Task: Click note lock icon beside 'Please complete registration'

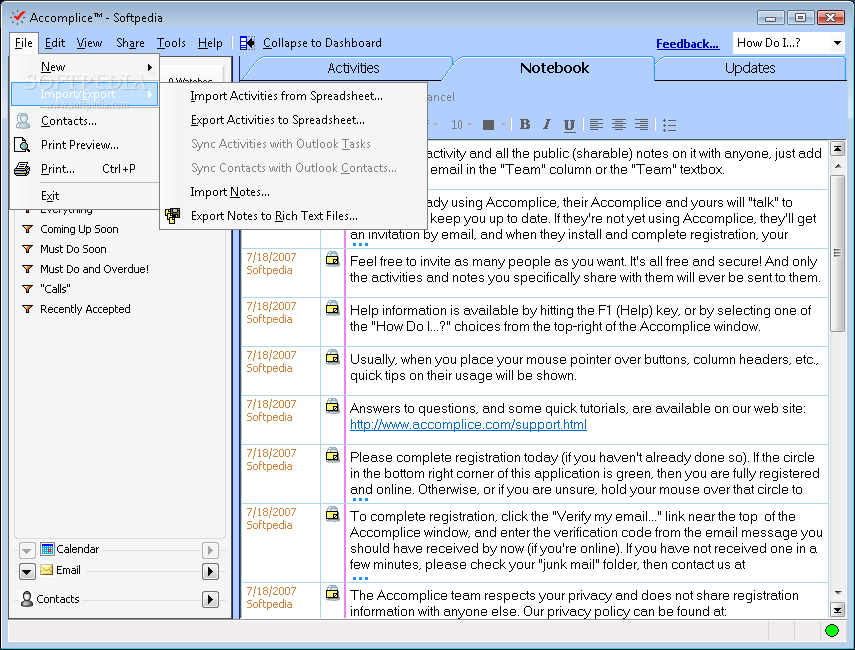Action: point(332,455)
